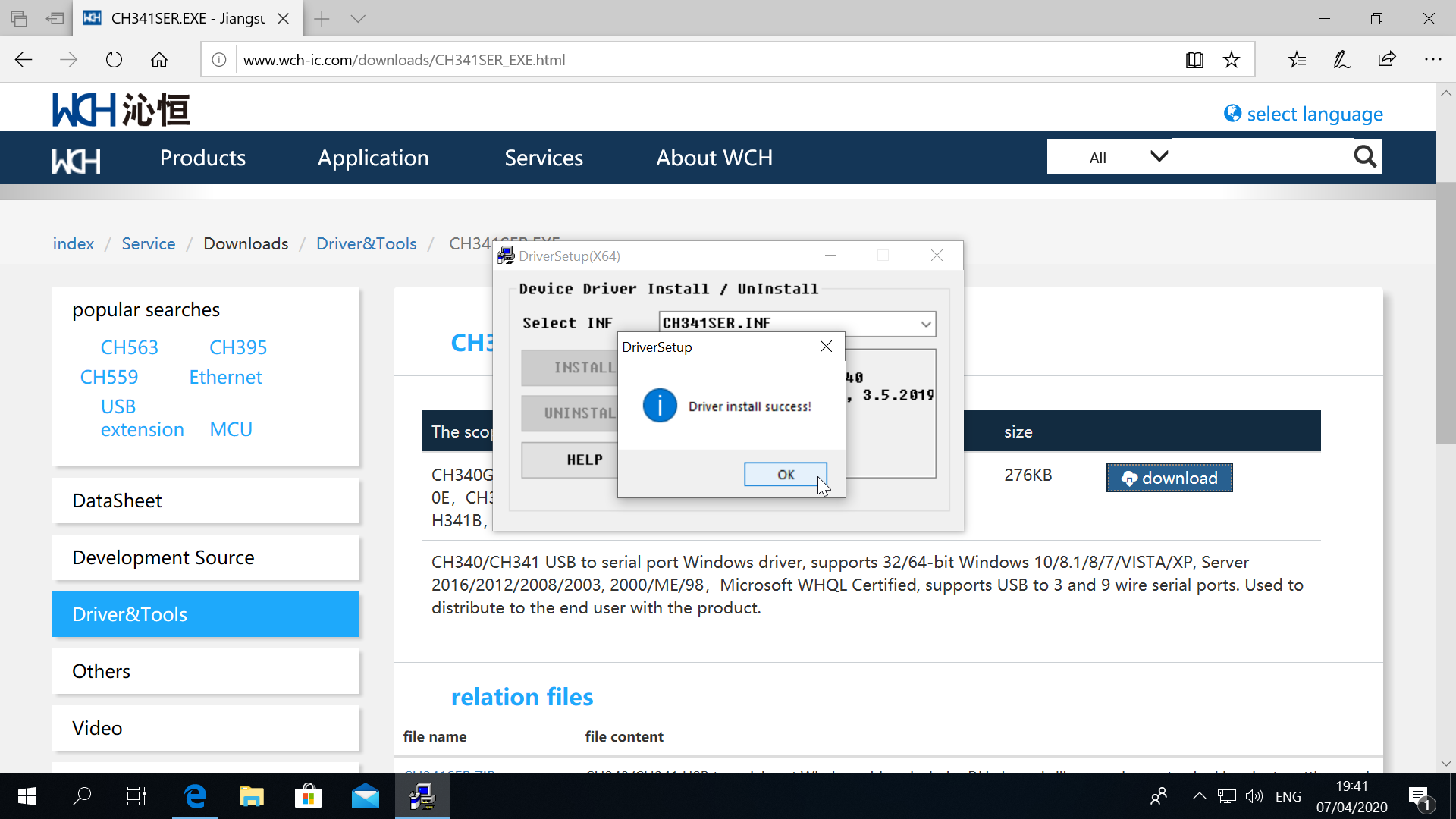Click the Driver&Tools breadcrumb link

366,243
